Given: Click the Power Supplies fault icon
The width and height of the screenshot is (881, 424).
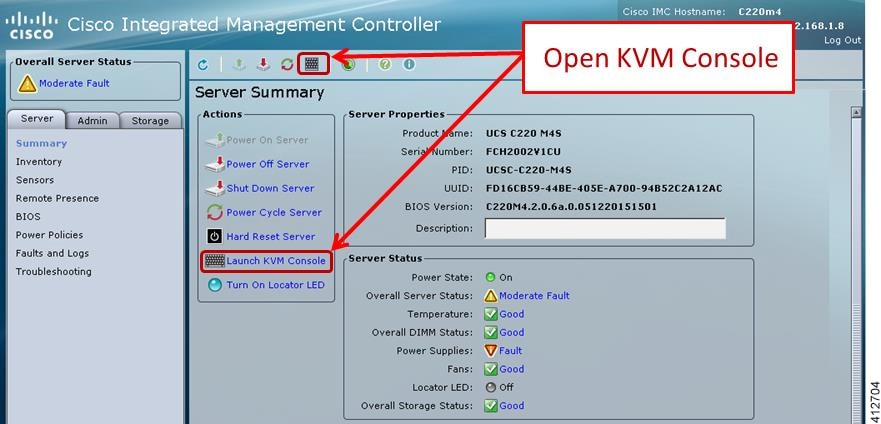Looking at the screenshot, I should coord(491,350).
